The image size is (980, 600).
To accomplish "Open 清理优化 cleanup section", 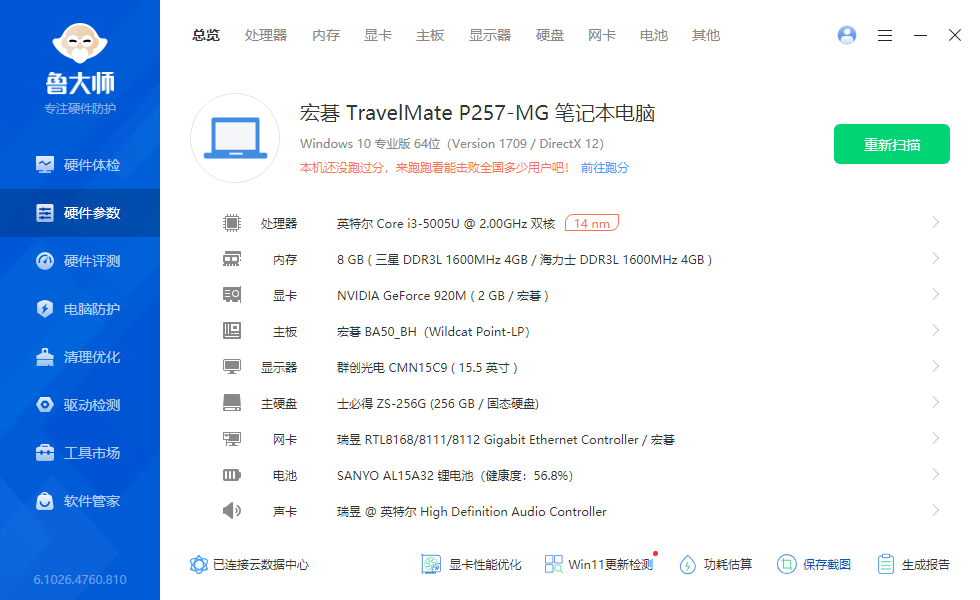I will point(79,358).
